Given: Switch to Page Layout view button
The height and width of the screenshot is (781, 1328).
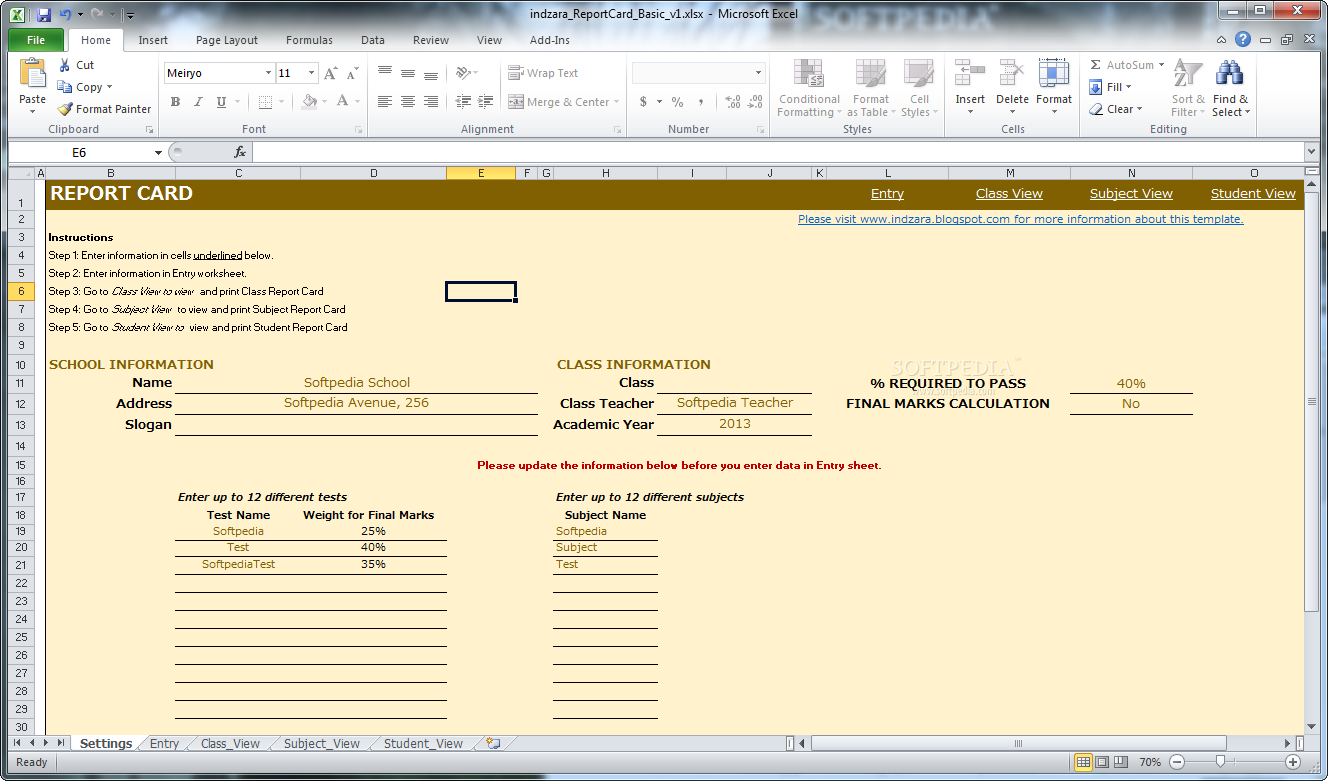Looking at the screenshot, I should point(1102,762).
